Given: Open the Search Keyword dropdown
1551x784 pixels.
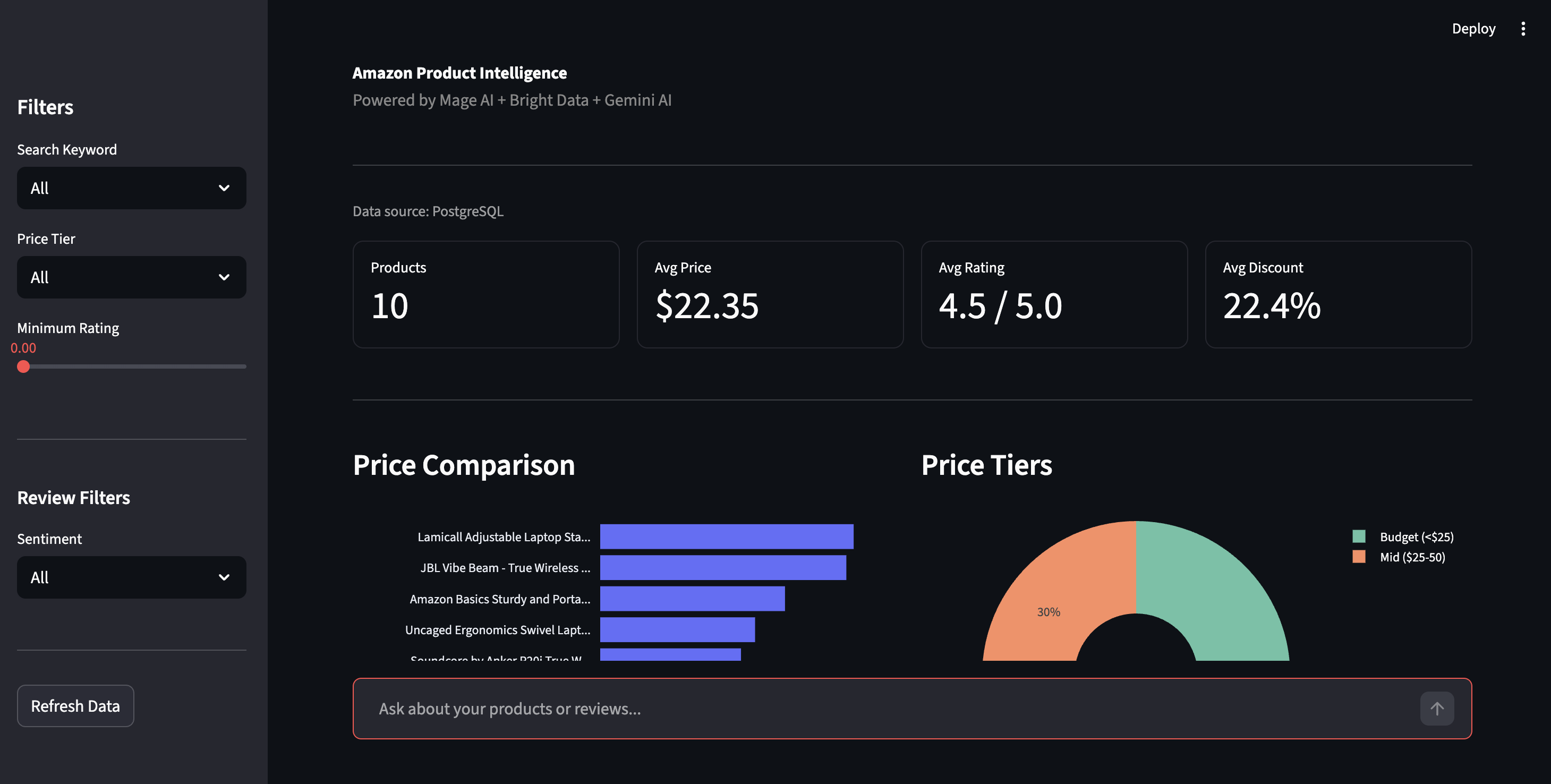Looking at the screenshot, I should [131, 188].
